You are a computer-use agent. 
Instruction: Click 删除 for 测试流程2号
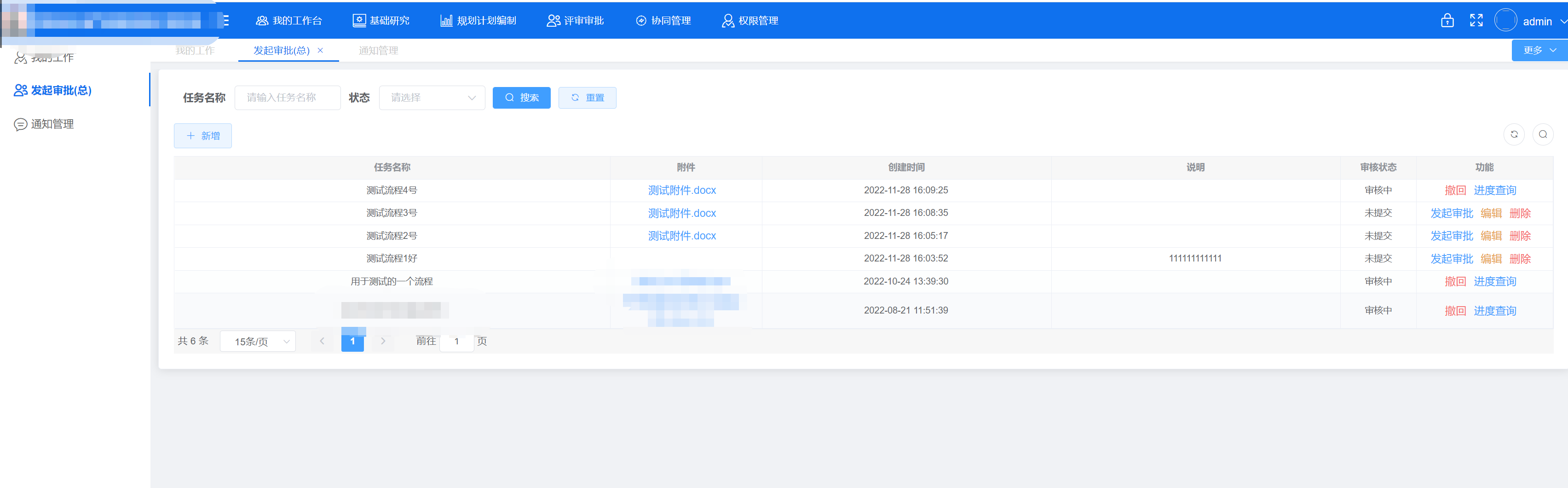pos(1520,236)
